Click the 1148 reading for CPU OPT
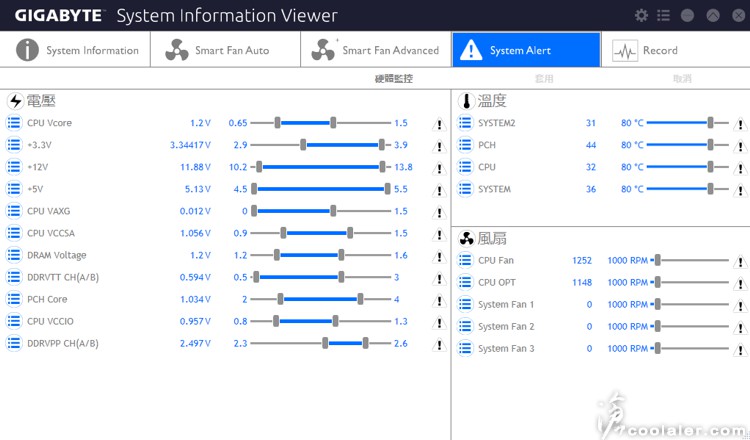Screen dimensions: 750x440 [582, 282]
